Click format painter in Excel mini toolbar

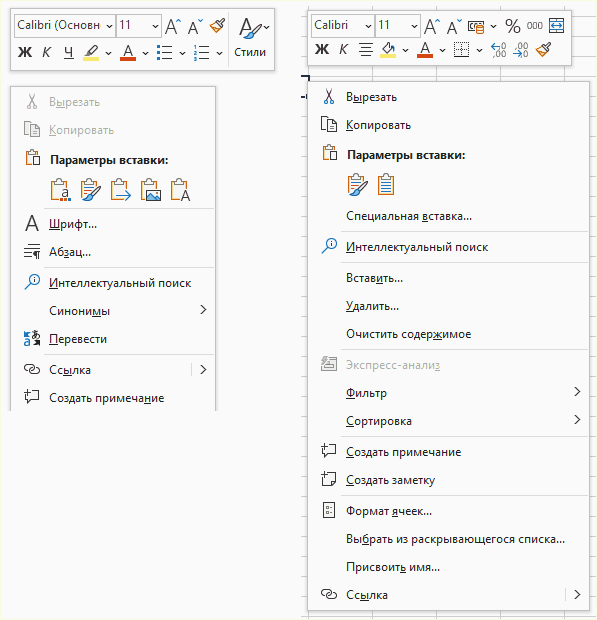(543, 49)
